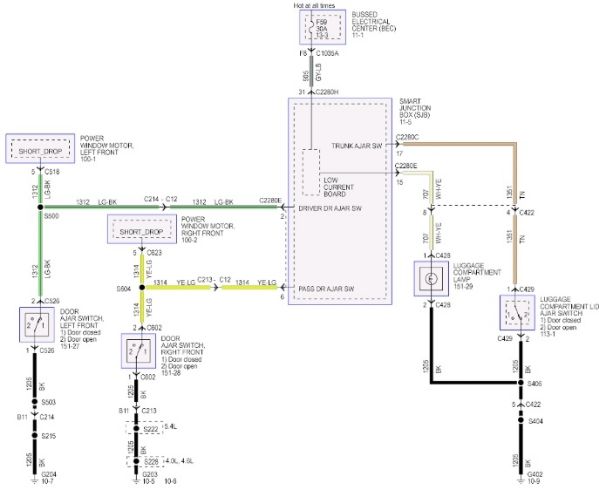
Task: Select 'LUGGAGE COMPARTMENT LID AJAR SWITCH' label
Action: [569, 306]
